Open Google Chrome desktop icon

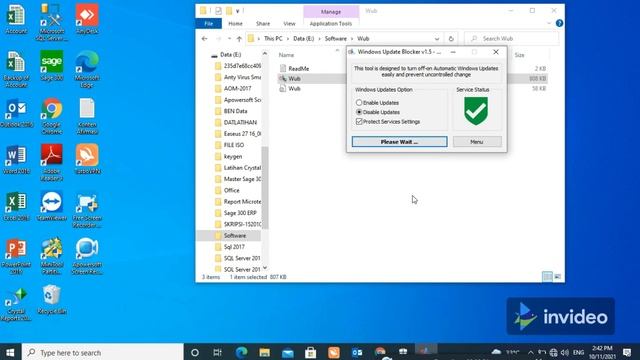click(51, 116)
